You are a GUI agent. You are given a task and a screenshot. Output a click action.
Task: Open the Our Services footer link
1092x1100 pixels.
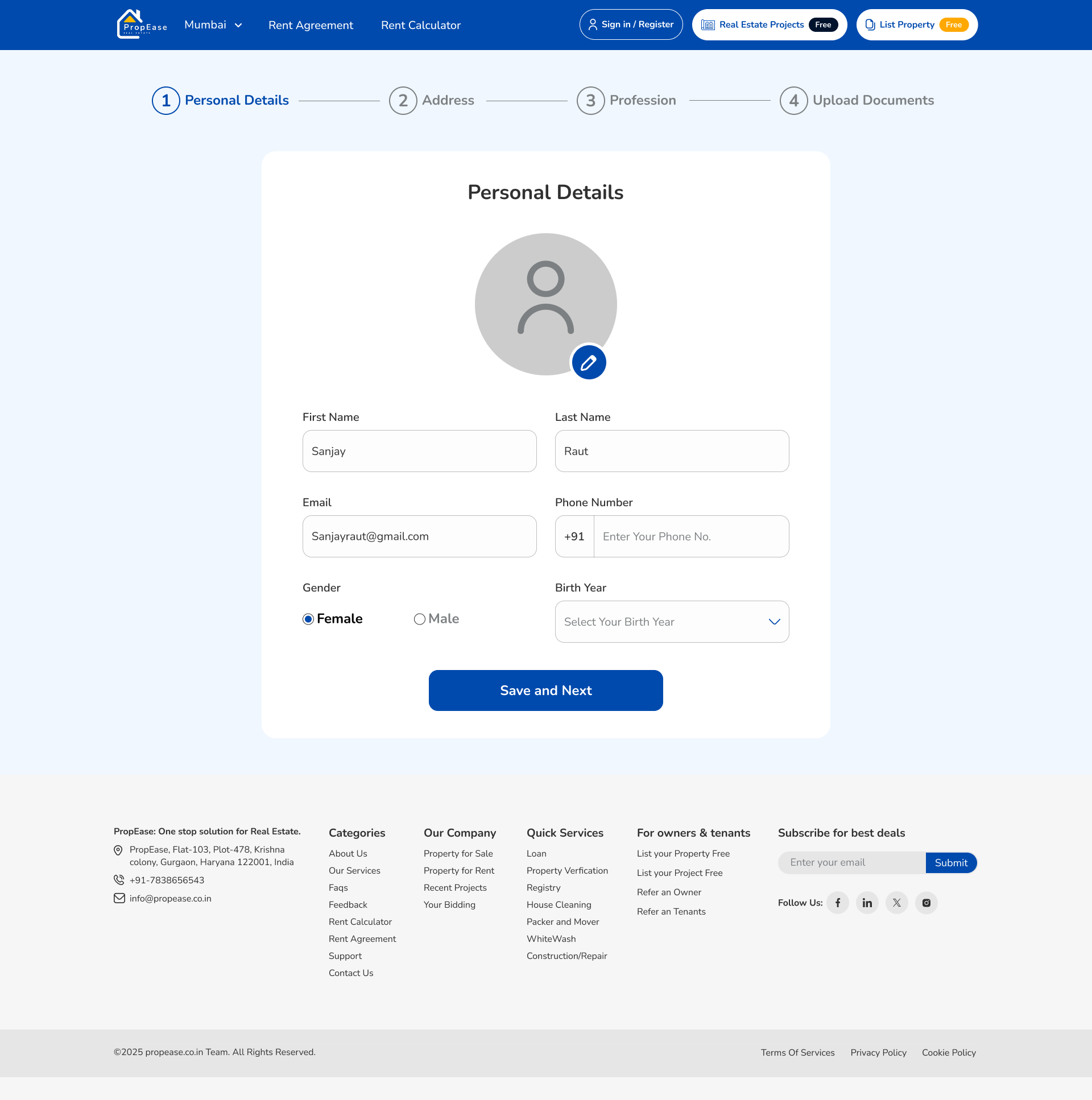(354, 871)
